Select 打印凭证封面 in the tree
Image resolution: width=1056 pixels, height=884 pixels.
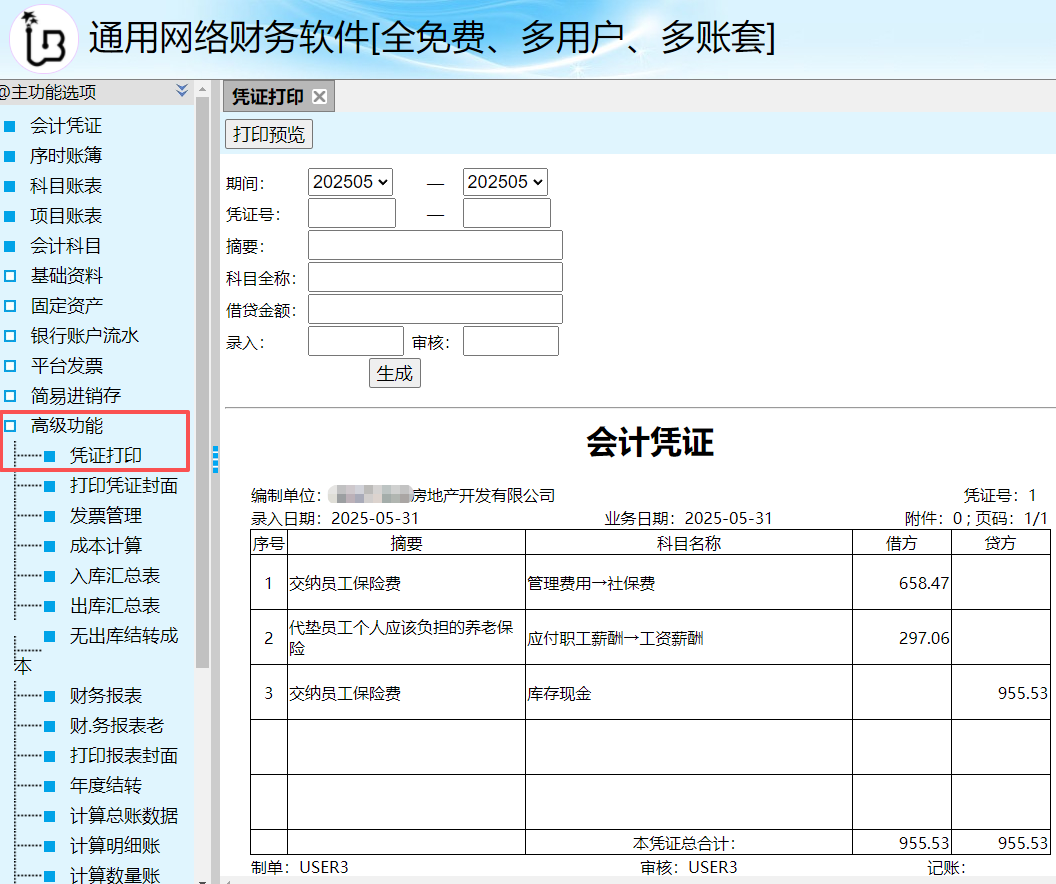[x=123, y=486]
